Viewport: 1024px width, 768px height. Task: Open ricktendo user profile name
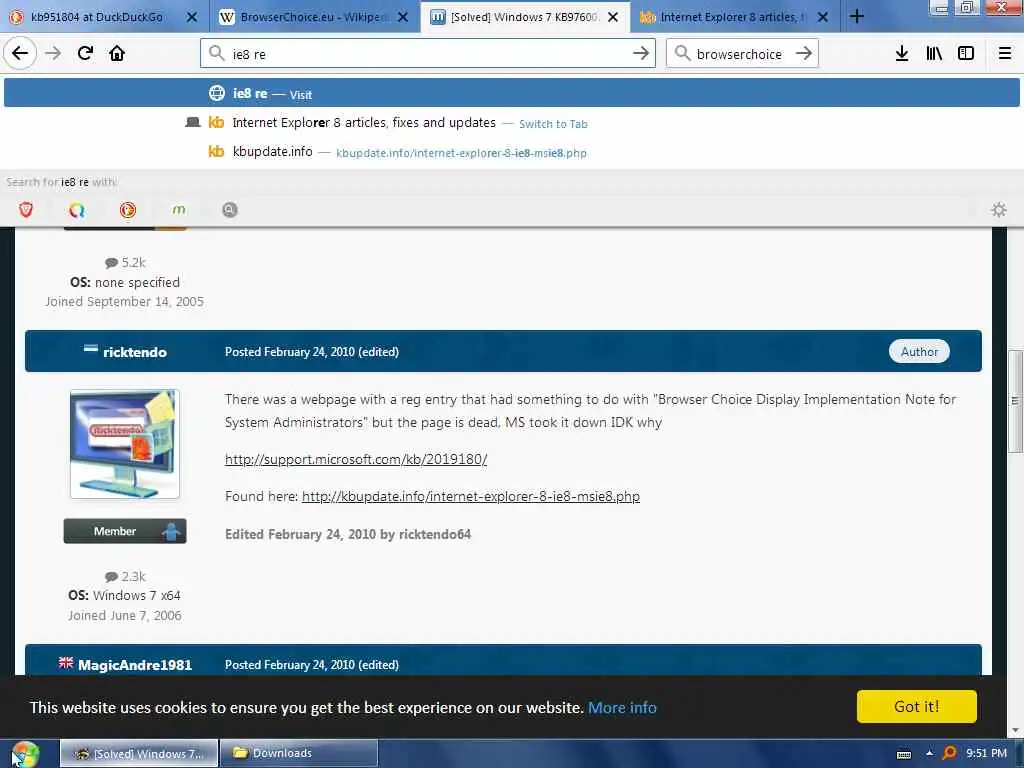[x=135, y=352]
